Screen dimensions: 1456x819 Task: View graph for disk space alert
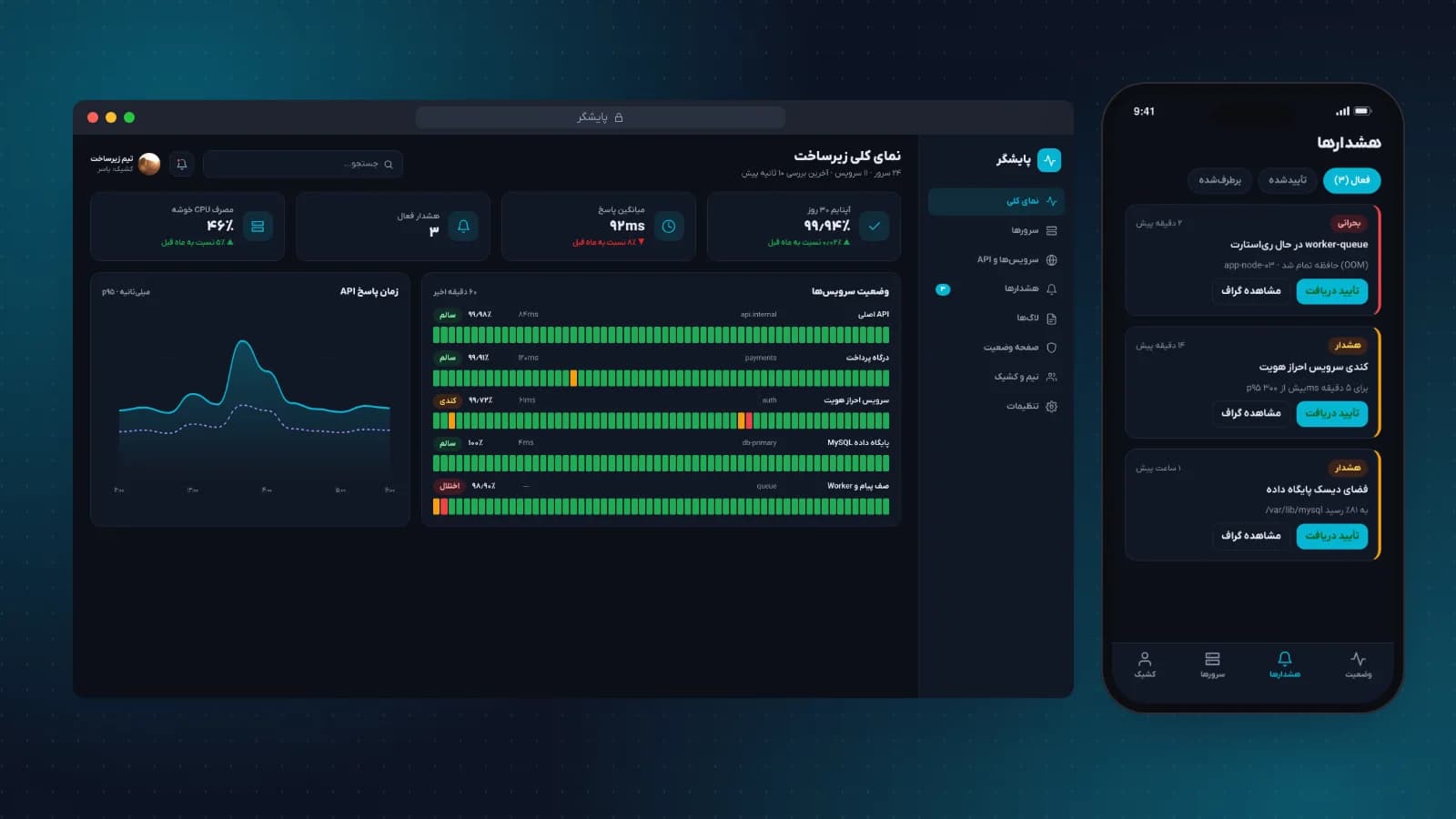1250,536
